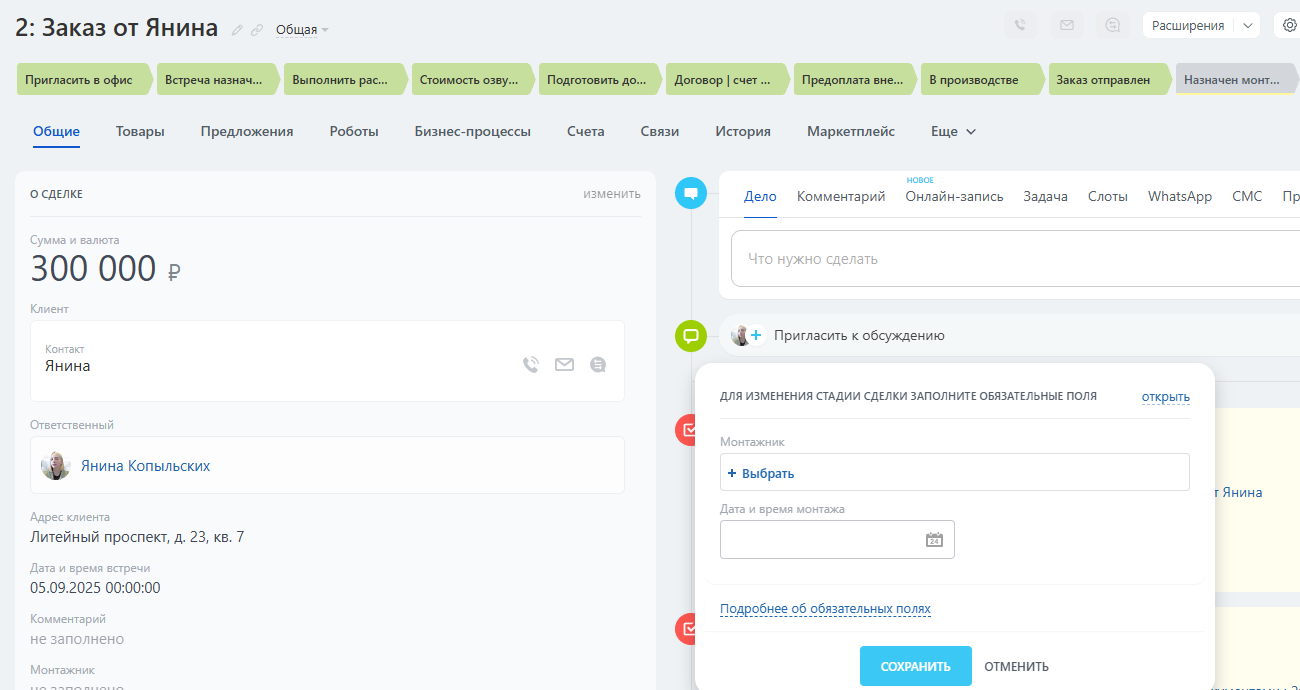Select the СМС timeline tab
This screenshot has width=1300, height=690.
[1247, 196]
